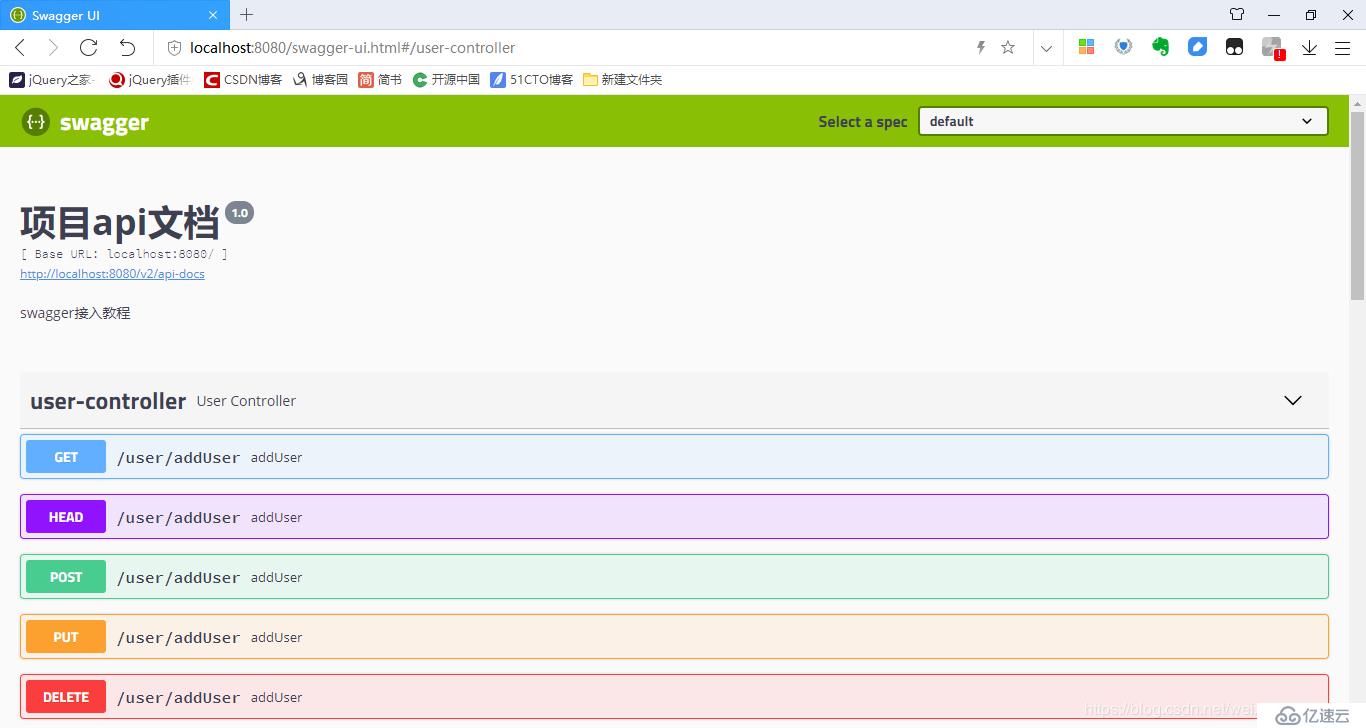Click the DELETE method badge

pyautogui.click(x=66, y=697)
